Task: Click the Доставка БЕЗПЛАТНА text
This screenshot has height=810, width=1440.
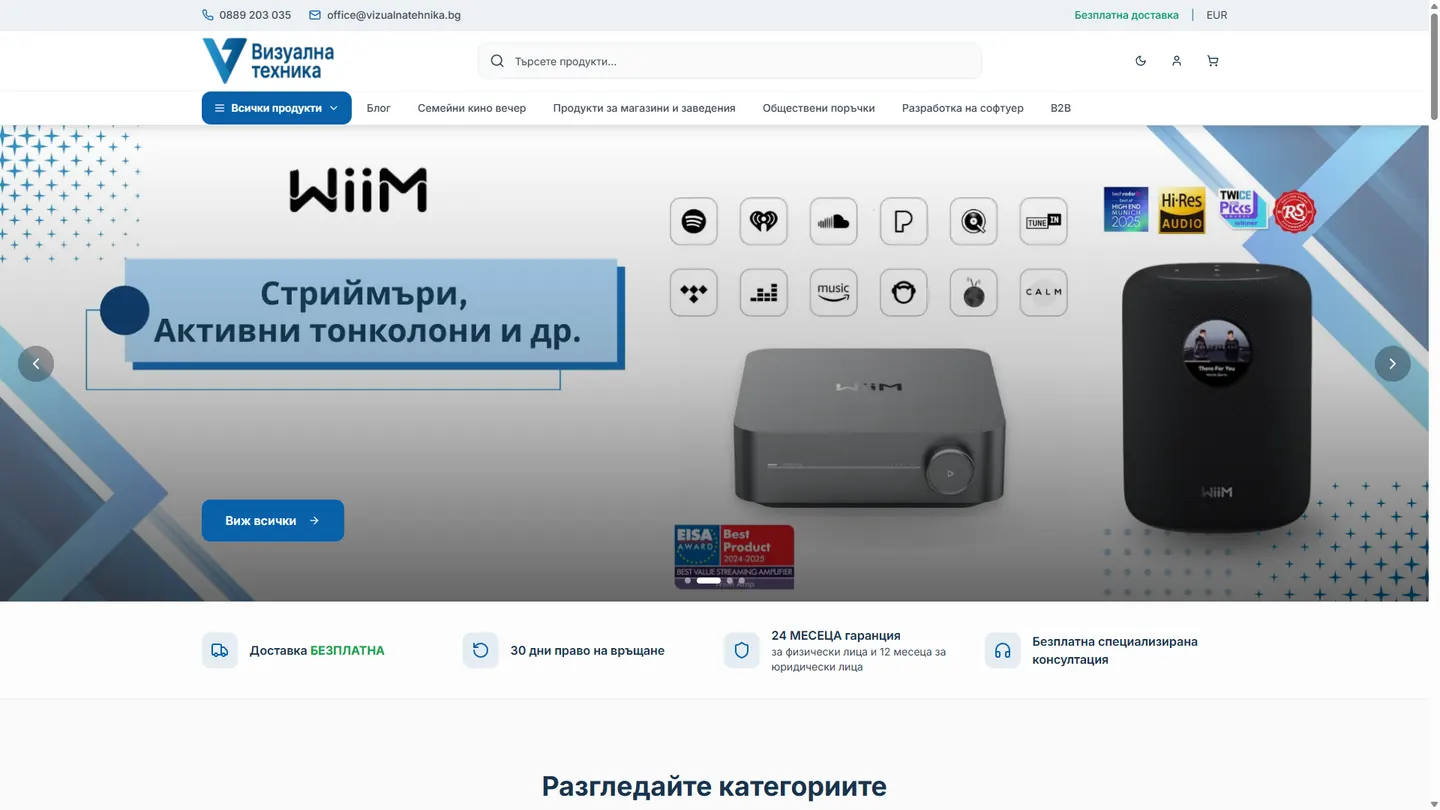Action: [x=317, y=650]
